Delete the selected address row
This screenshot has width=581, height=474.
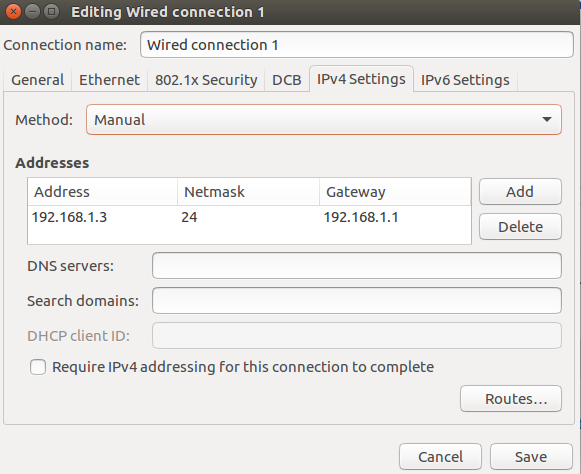(x=520, y=226)
